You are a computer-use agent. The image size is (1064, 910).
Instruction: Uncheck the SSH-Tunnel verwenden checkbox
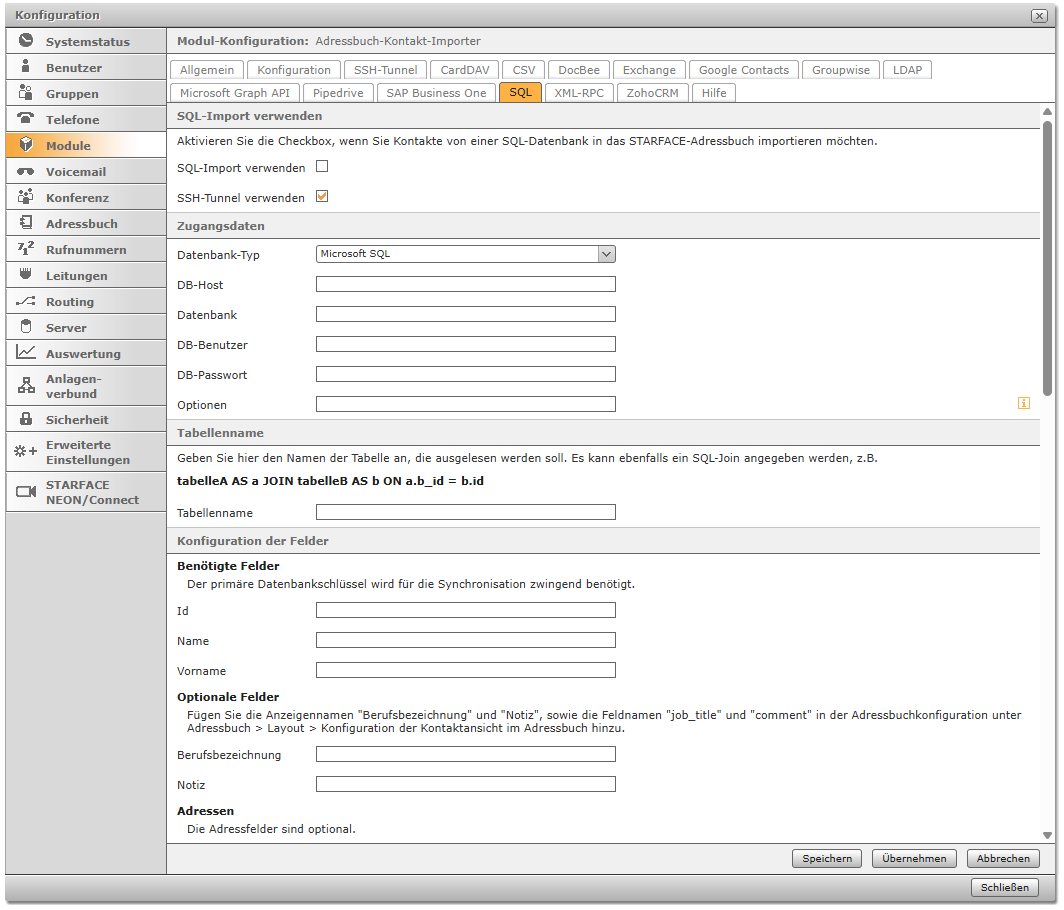(322, 197)
